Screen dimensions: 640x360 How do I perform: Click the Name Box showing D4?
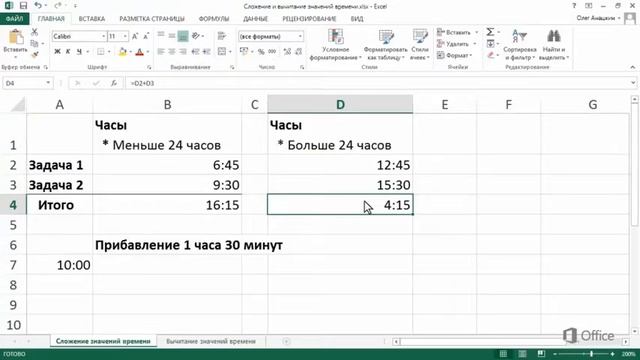(28, 83)
